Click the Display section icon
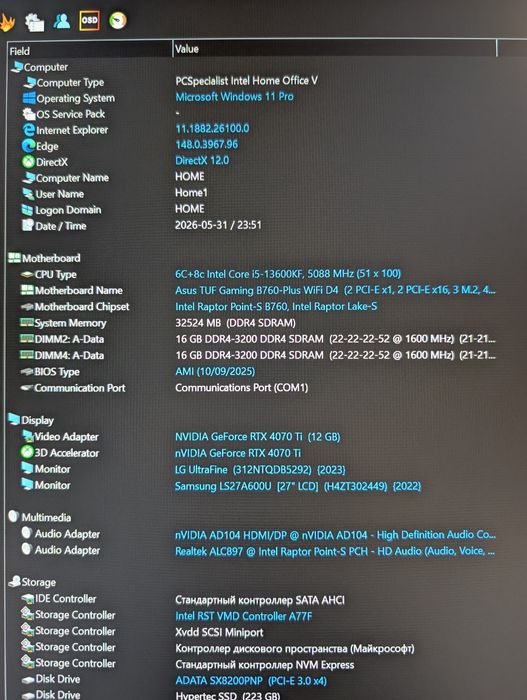The image size is (527, 700). 14,420
